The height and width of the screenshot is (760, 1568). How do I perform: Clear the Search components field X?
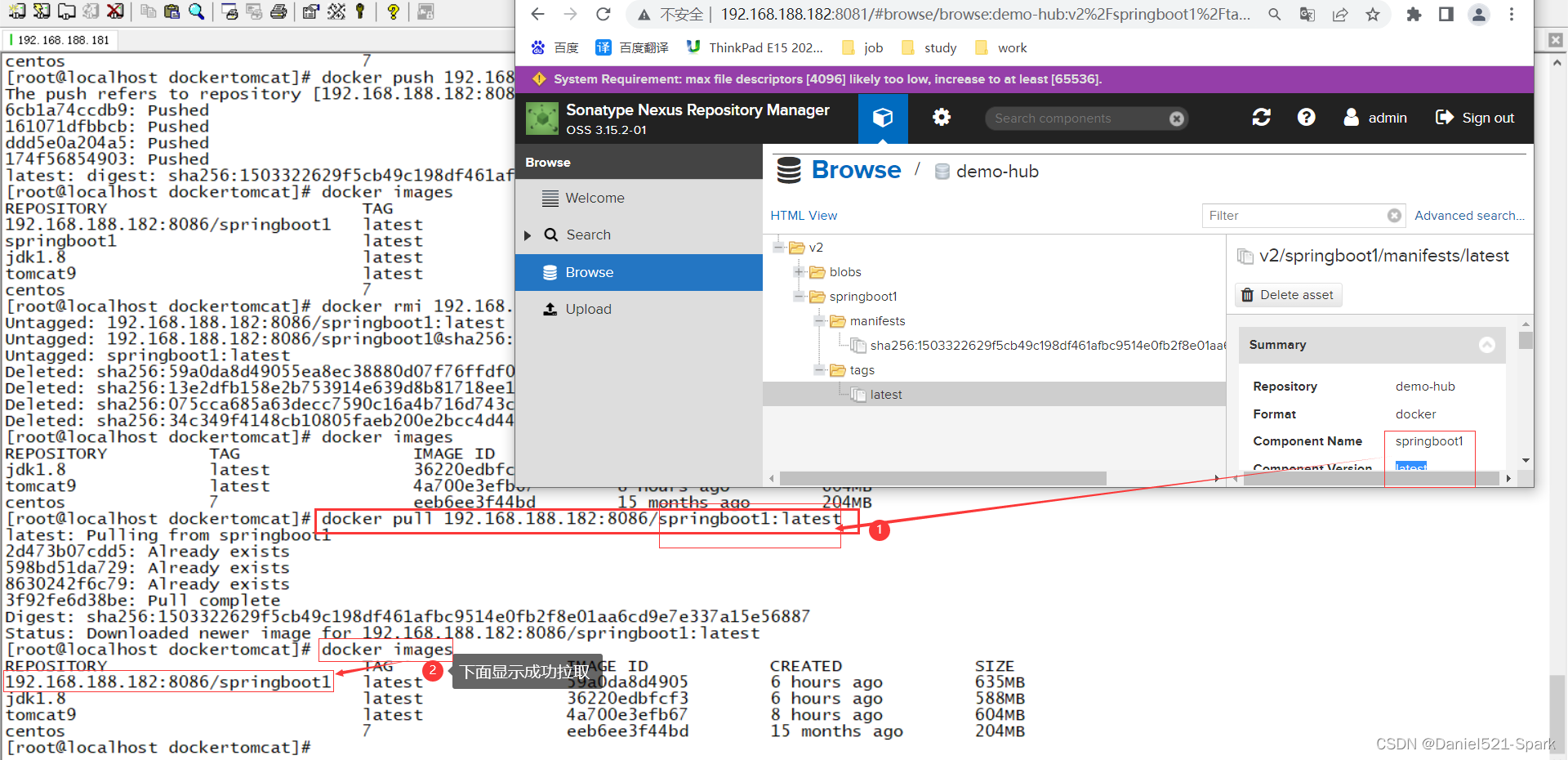[x=1176, y=118]
